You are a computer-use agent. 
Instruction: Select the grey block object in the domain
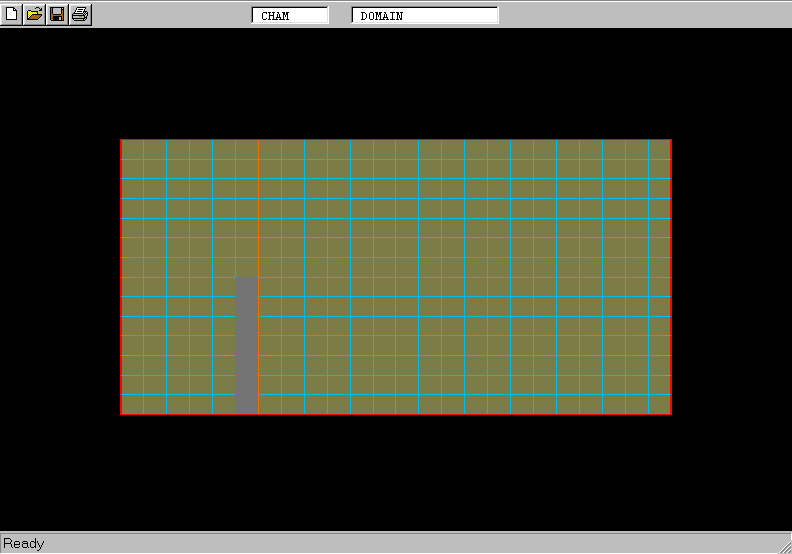246,345
